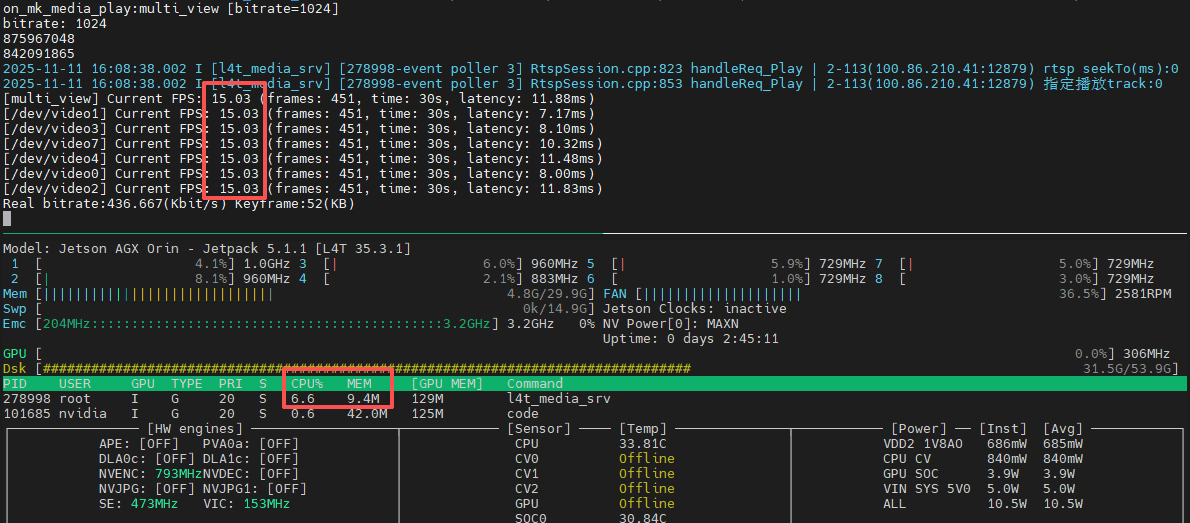Image resolution: width=1190 pixels, height=523 pixels.
Task: Click the [Power] panel heading
Action: tap(917, 428)
